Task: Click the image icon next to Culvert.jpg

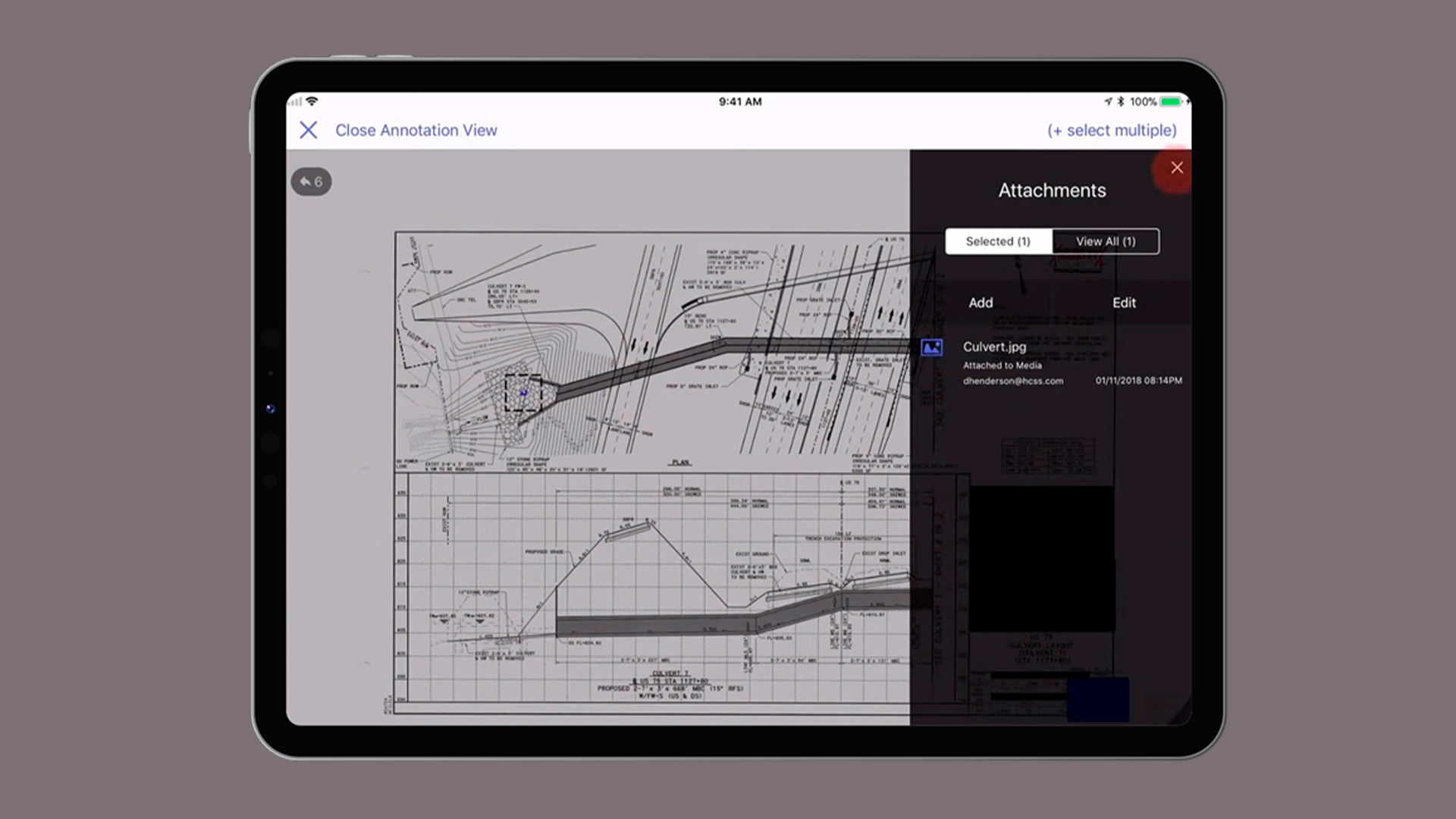Action: pos(931,347)
